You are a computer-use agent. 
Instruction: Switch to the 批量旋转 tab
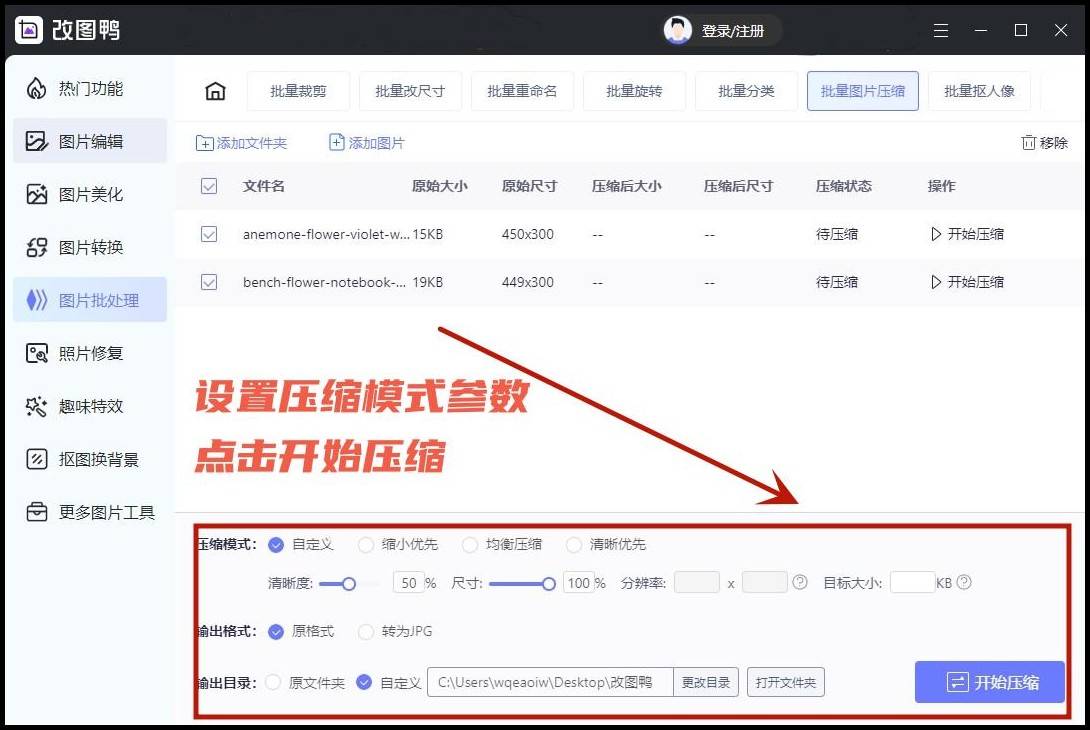(634, 90)
